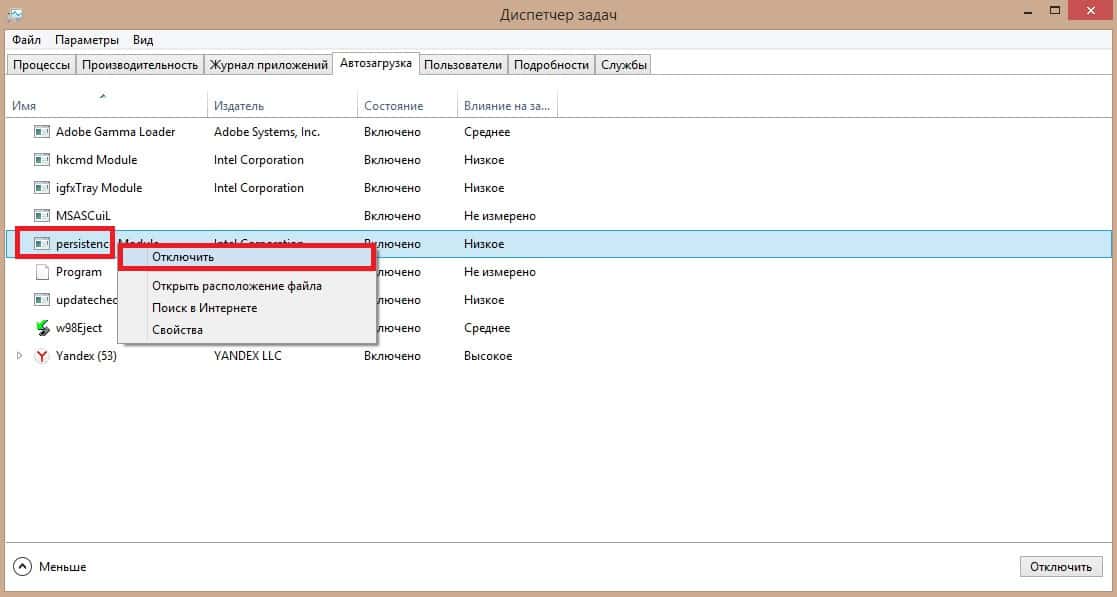Click the blank Program file icon
This screenshot has height=597, width=1117.
41,272
